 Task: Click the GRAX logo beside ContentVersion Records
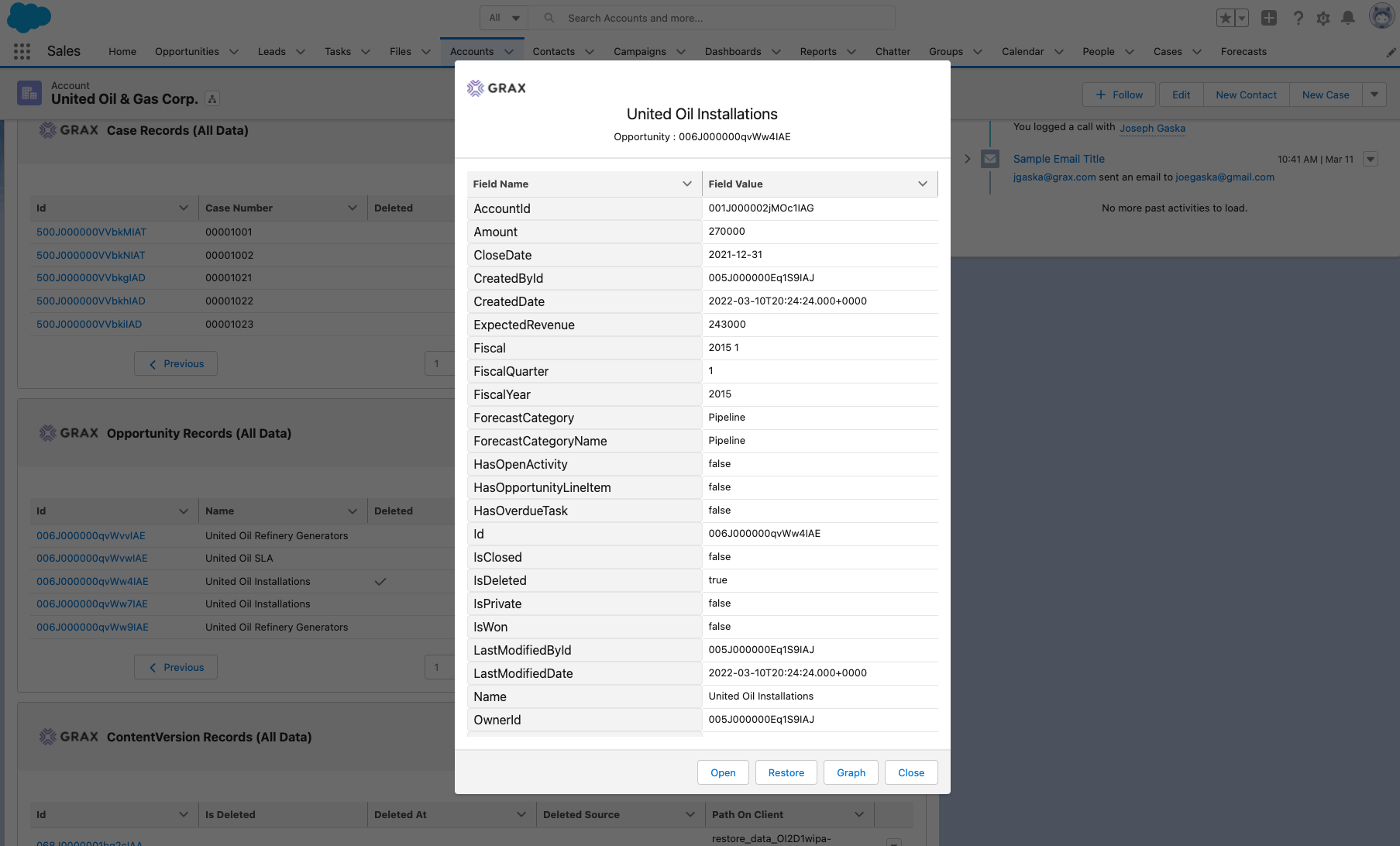[x=69, y=737]
